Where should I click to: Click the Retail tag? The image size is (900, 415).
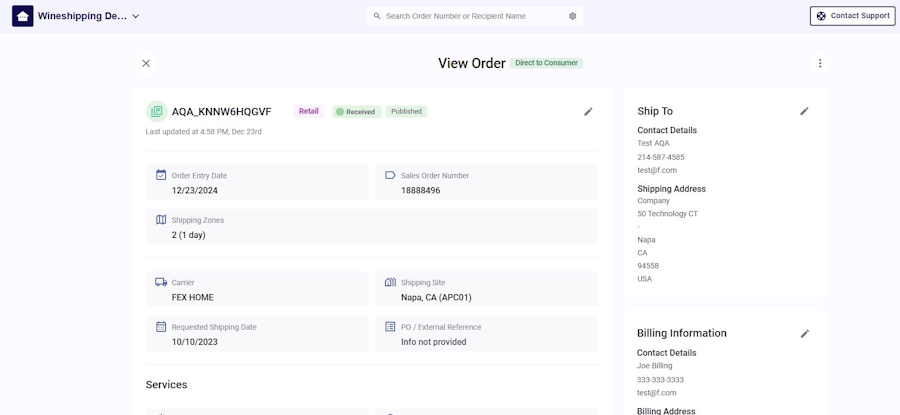pyautogui.click(x=309, y=112)
